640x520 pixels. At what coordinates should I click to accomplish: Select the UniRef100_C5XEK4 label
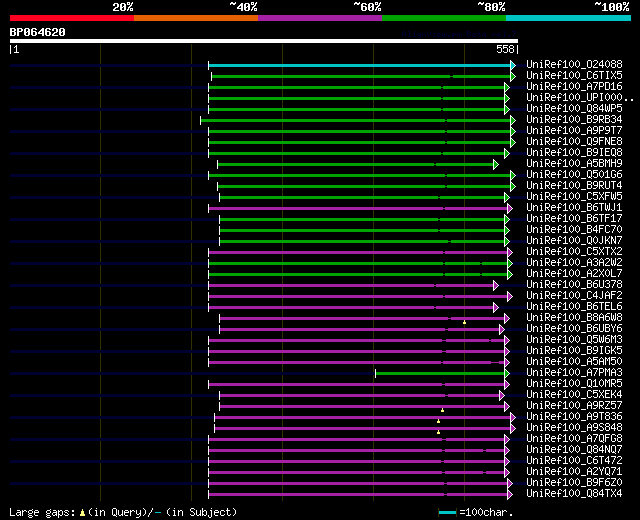click(574, 395)
